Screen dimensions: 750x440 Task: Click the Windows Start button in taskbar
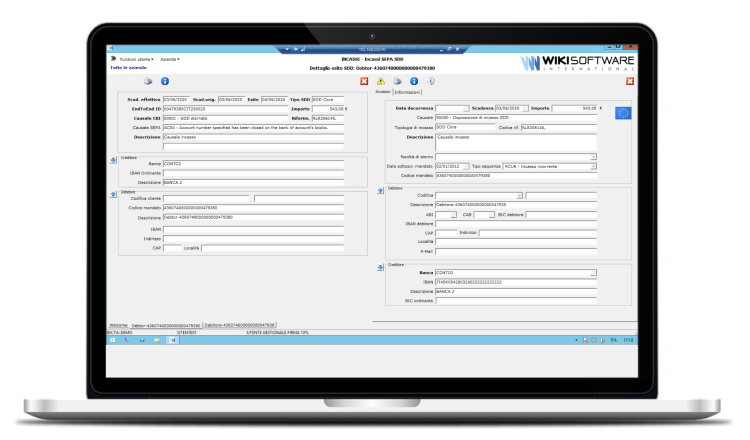(113, 340)
